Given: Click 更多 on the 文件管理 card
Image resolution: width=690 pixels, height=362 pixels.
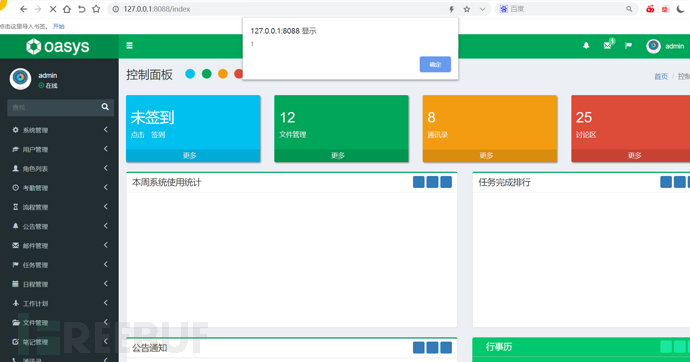Looking at the screenshot, I should tap(338, 155).
